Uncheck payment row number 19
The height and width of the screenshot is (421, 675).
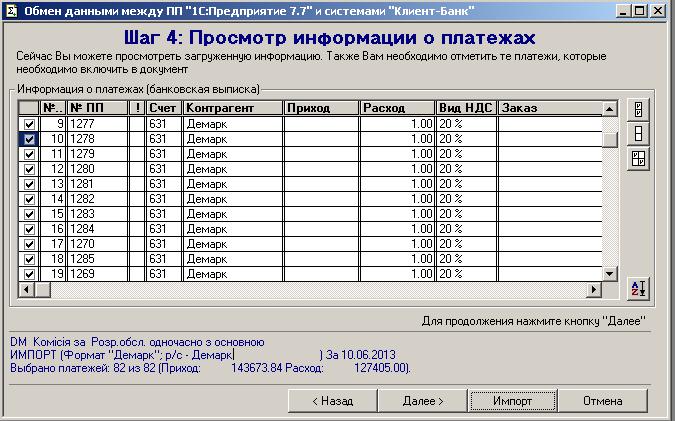[x=29, y=274]
